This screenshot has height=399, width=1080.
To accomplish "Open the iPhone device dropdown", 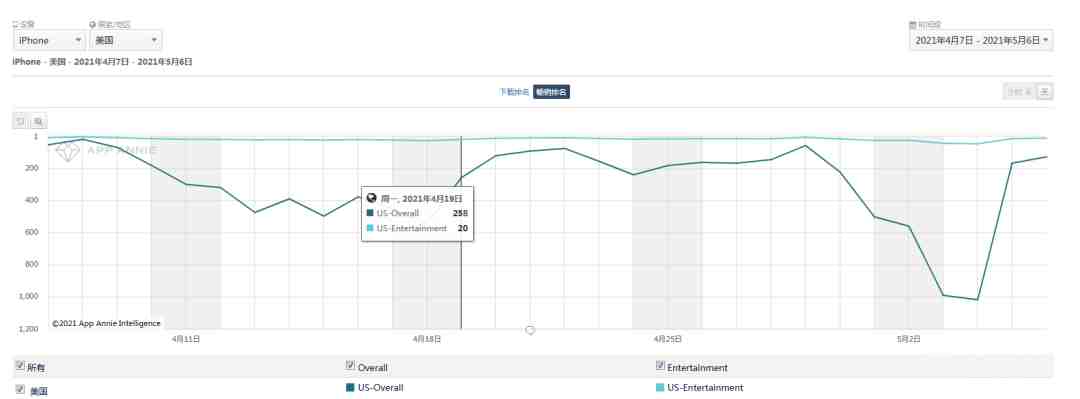I will (x=50, y=40).
